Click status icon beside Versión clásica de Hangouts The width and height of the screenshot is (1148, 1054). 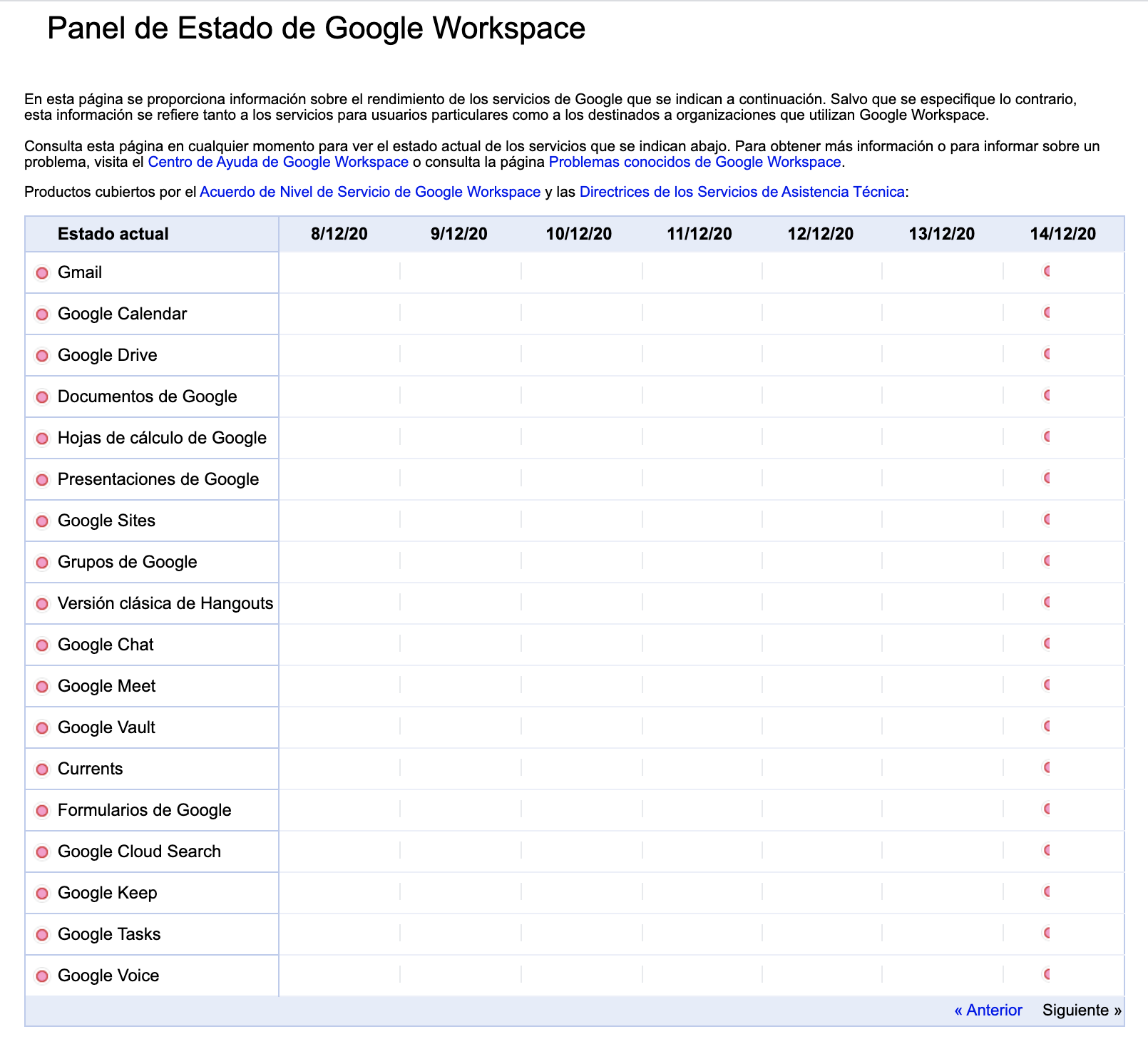point(42,604)
